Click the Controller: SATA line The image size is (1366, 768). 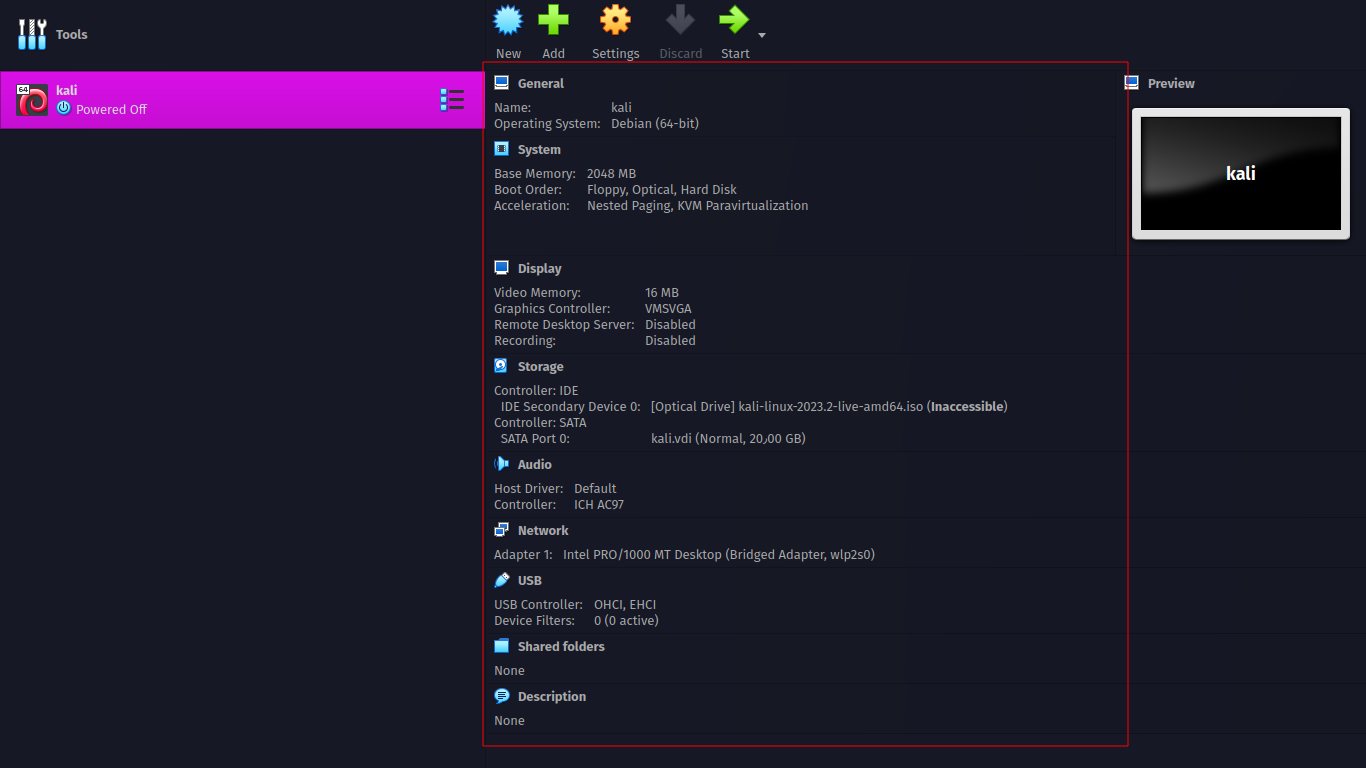pyautogui.click(x=540, y=423)
